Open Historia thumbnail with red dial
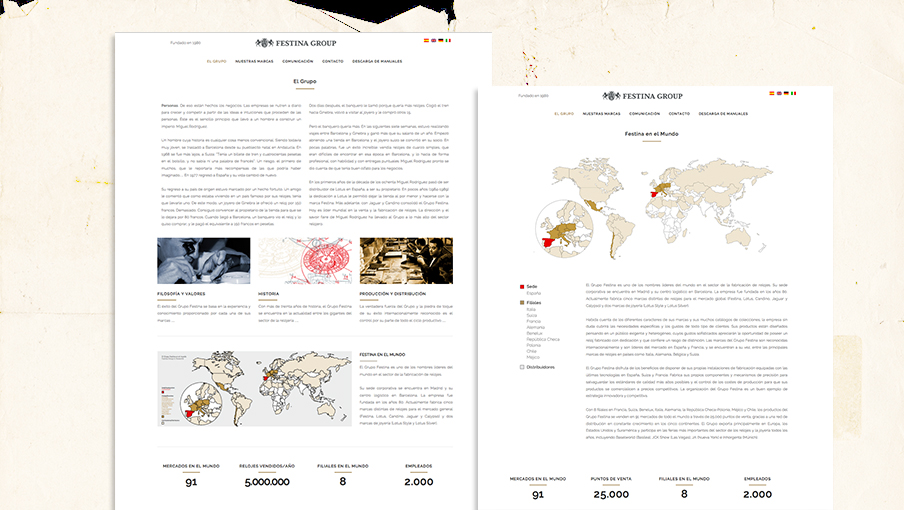 point(305,261)
